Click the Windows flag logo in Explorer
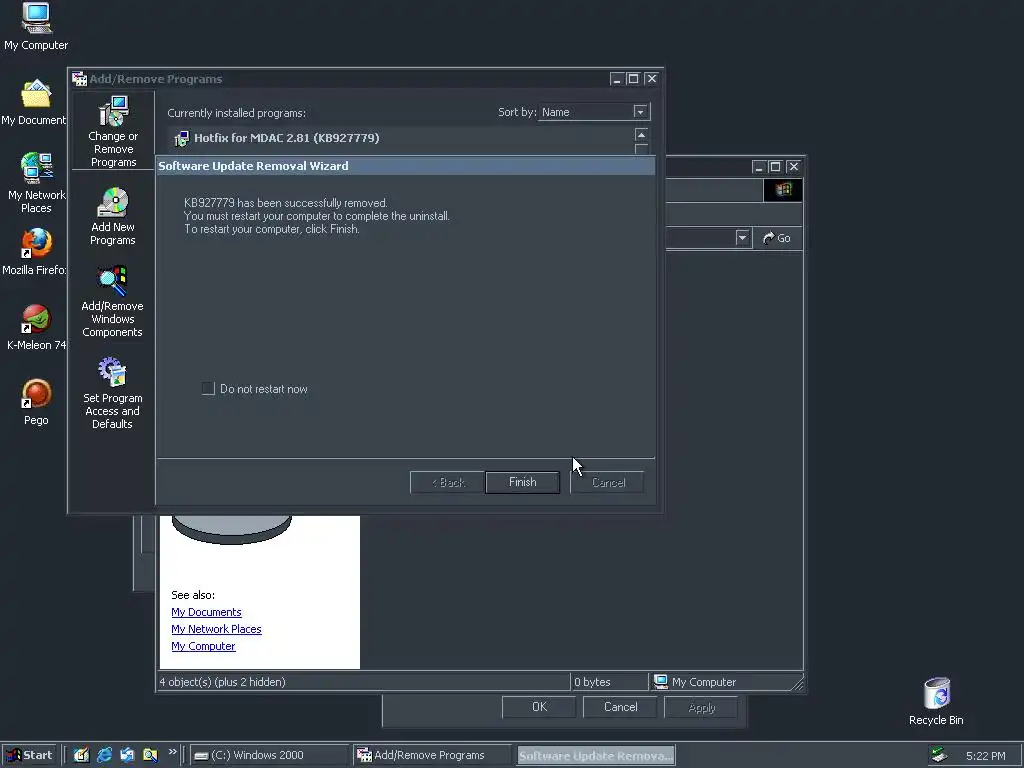This screenshot has width=1024, height=768. pos(783,190)
